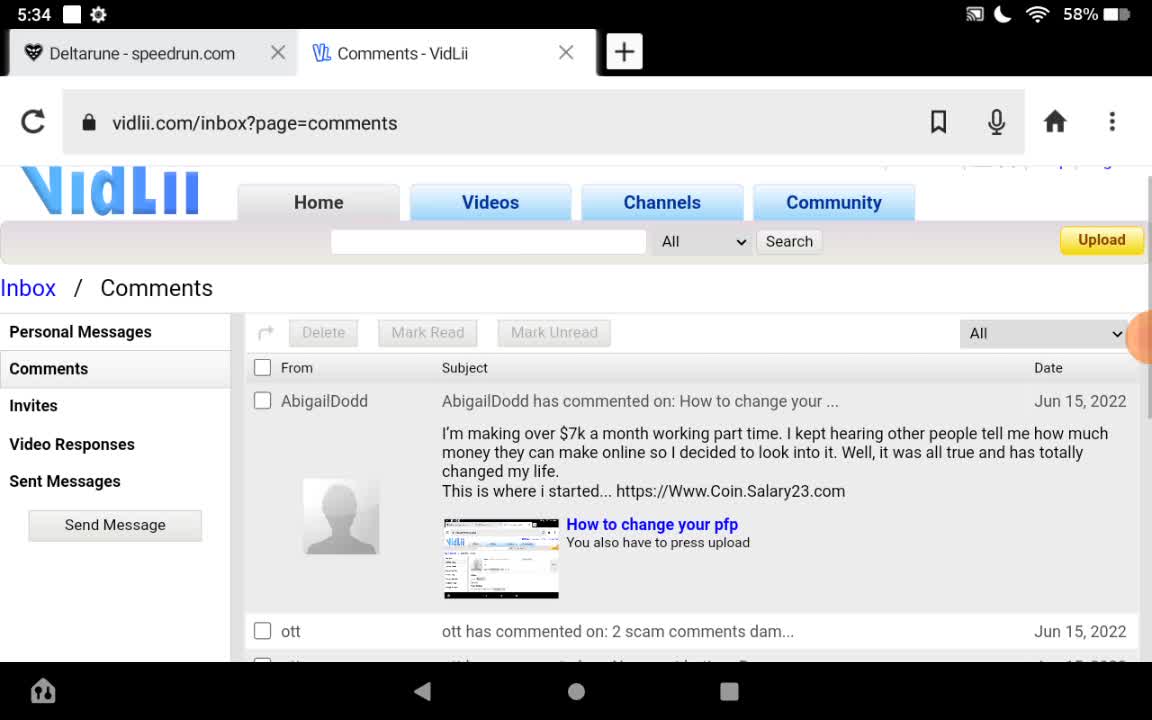Click AbigailDodd's default avatar picture
The image size is (1152, 720).
(341, 516)
